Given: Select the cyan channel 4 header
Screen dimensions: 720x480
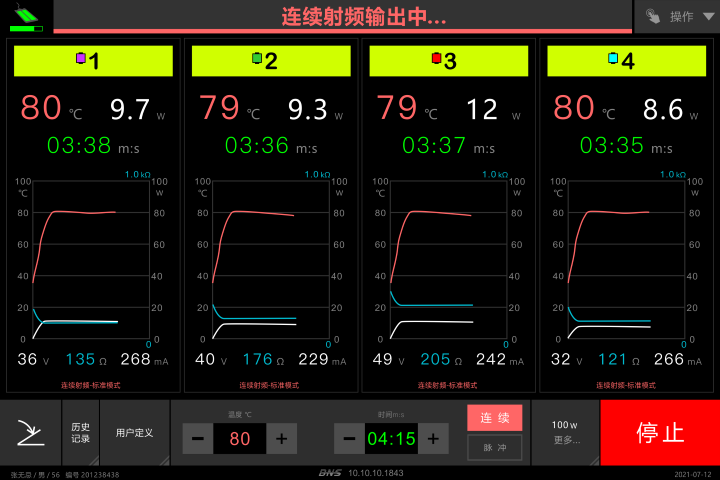Looking at the screenshot, I should (626, 61).
